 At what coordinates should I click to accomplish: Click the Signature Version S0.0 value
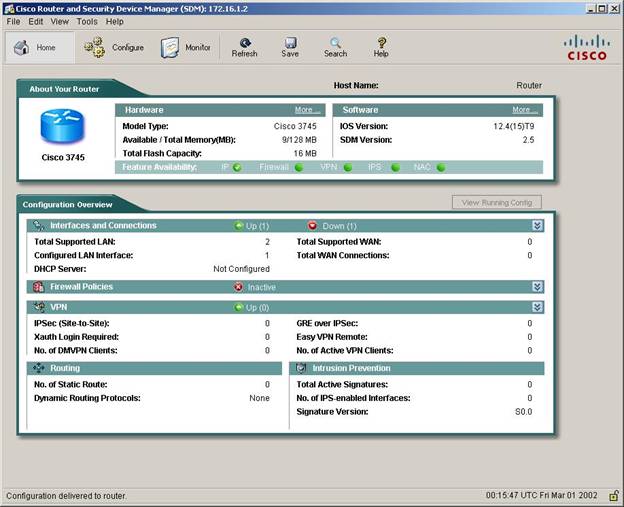(524, 411)
